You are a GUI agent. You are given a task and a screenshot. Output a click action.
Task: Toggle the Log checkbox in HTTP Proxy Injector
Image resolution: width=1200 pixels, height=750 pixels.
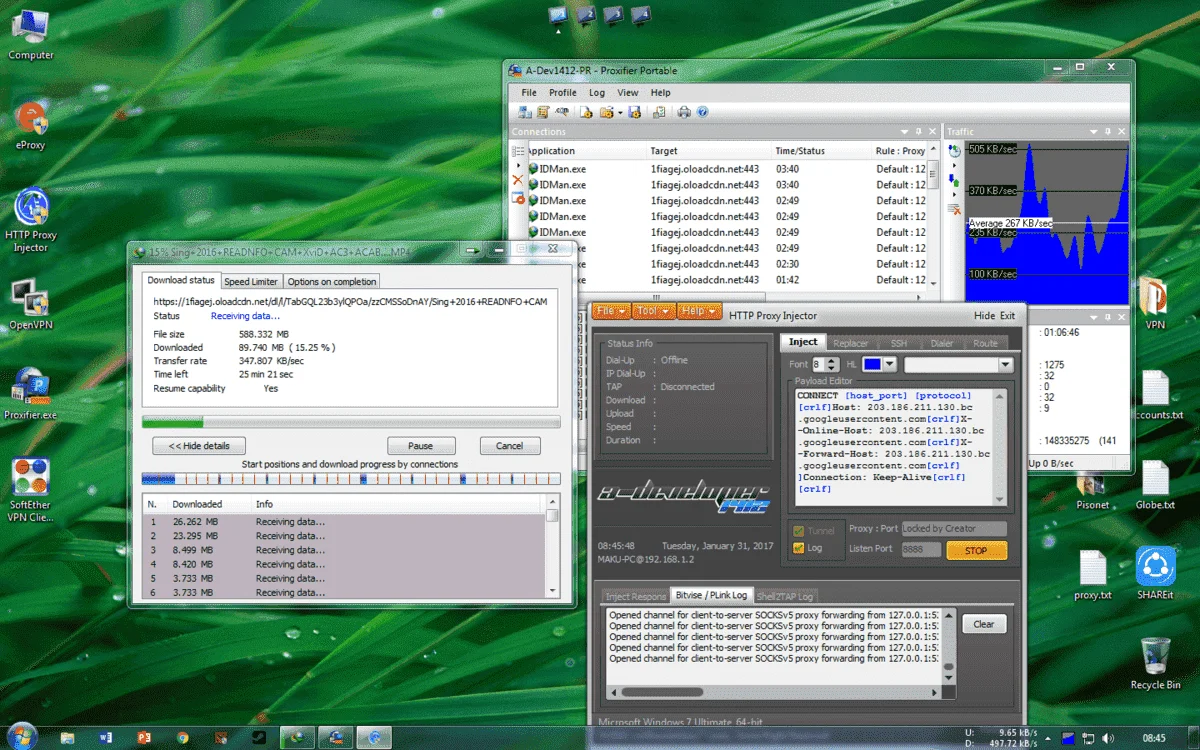(x=798, y=548)
